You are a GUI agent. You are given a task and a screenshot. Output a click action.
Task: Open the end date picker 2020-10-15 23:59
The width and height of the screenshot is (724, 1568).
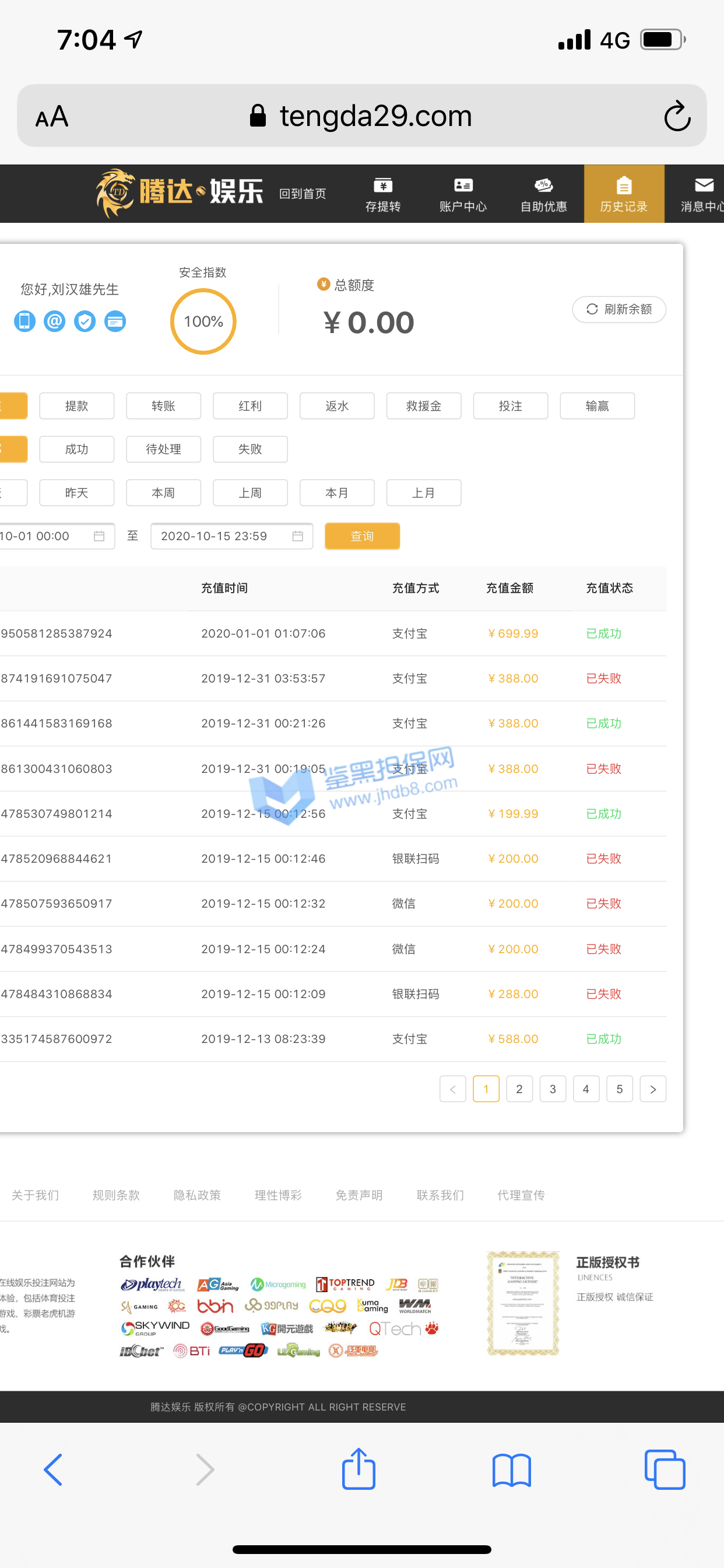(x=231, y=535)
